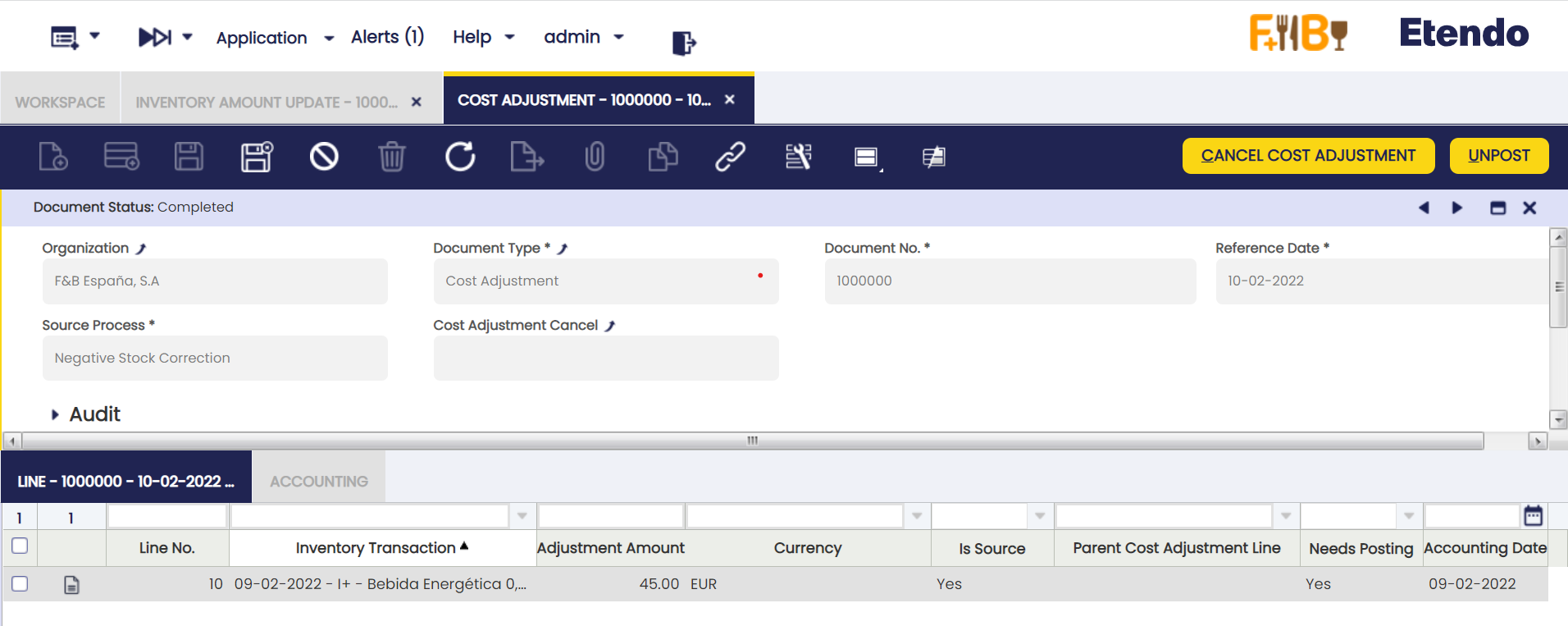
Task: Check the line 10 row checkbox
Action: [x=20, y=583]
